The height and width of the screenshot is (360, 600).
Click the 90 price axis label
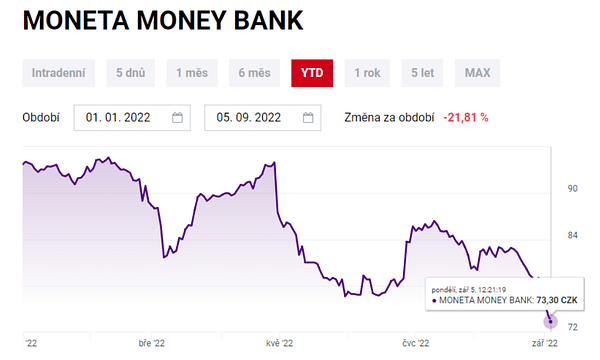pyautogui.click(x=572, y=189)
